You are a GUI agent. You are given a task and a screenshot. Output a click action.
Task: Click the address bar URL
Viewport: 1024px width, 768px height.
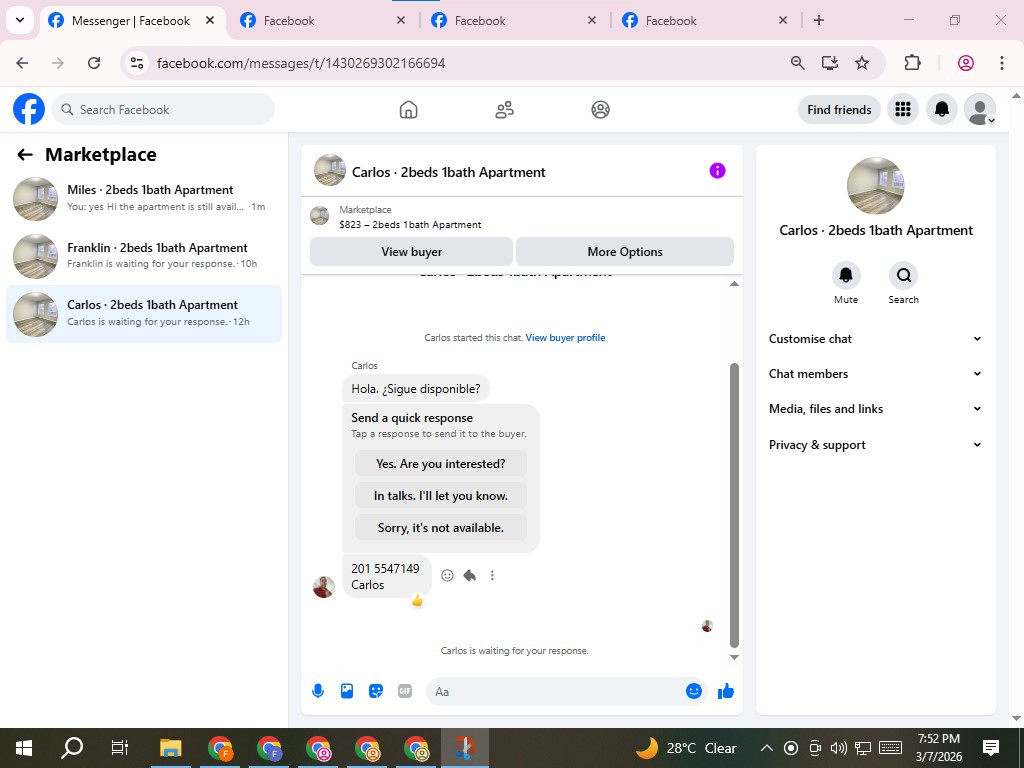pyautogui.click(x=301, y=63)
